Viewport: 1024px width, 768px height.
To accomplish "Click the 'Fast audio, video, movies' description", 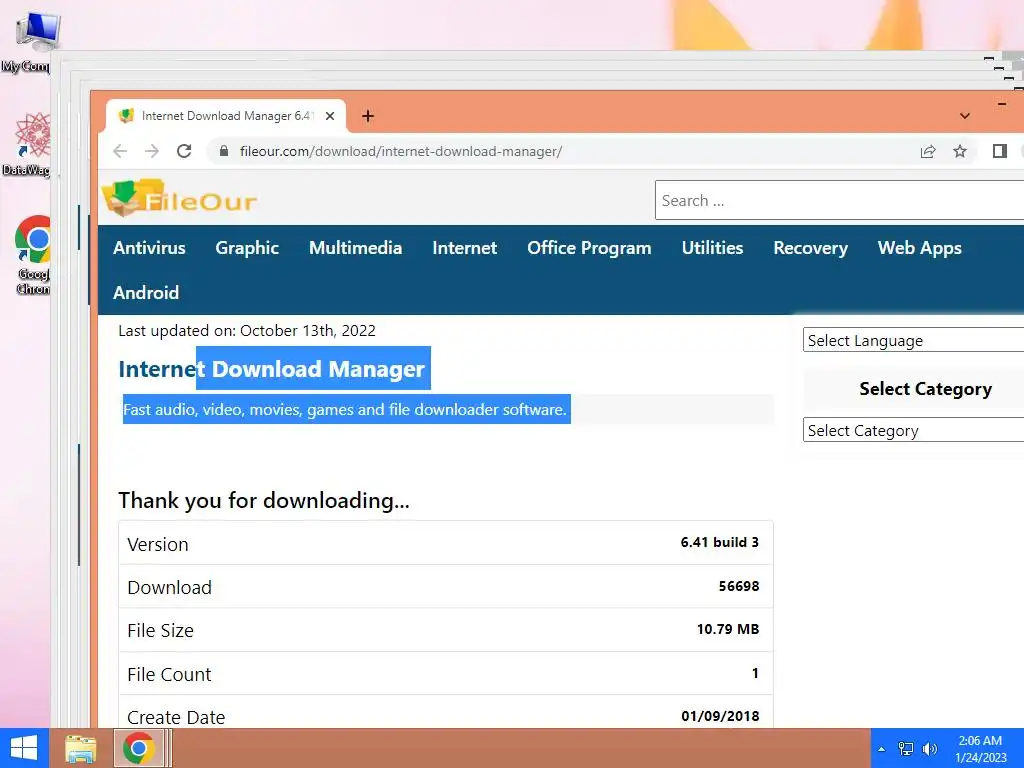I will pos(345,409).
